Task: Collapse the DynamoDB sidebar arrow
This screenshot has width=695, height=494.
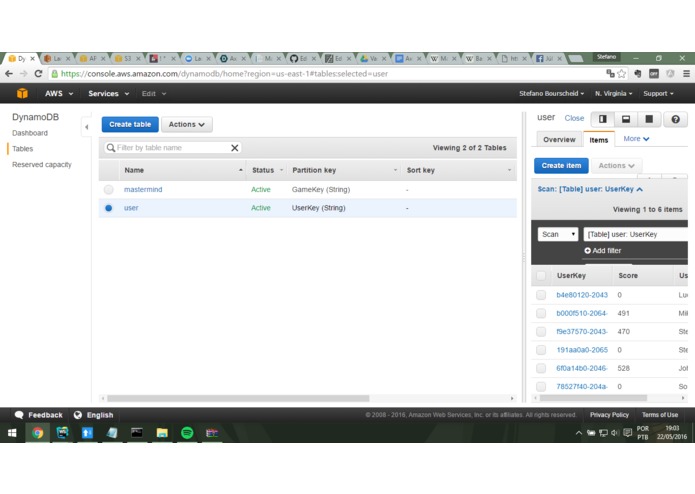Action: pos(86,127)
